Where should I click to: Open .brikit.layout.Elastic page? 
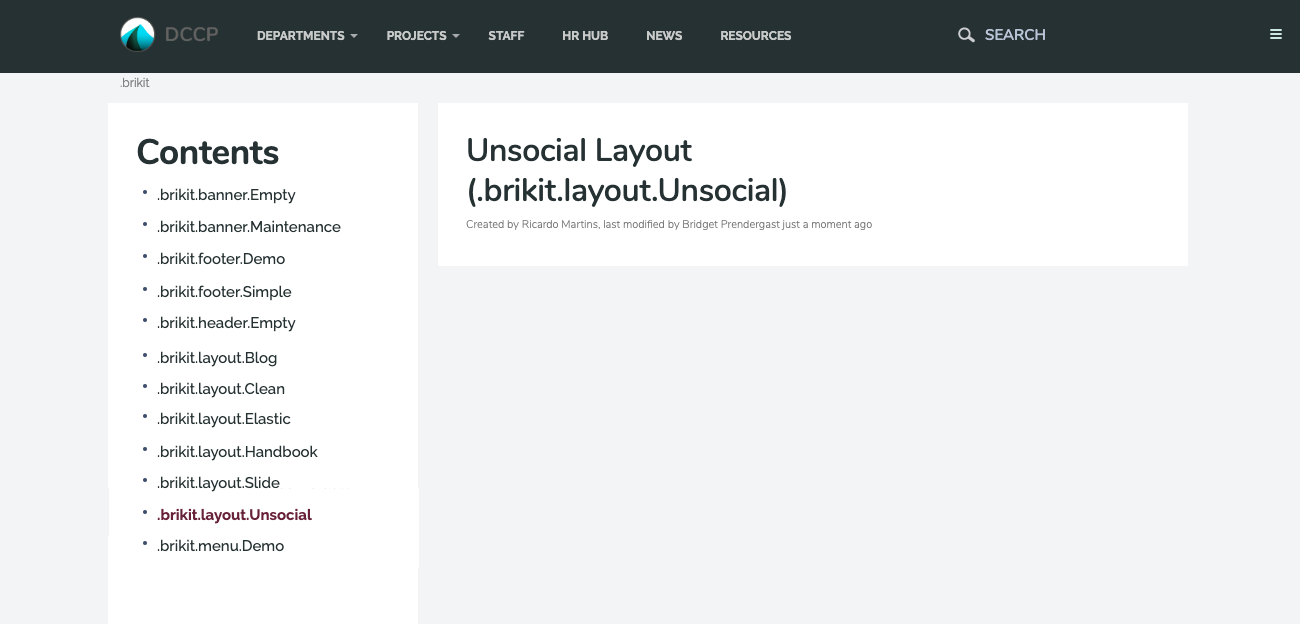(224, 419)
